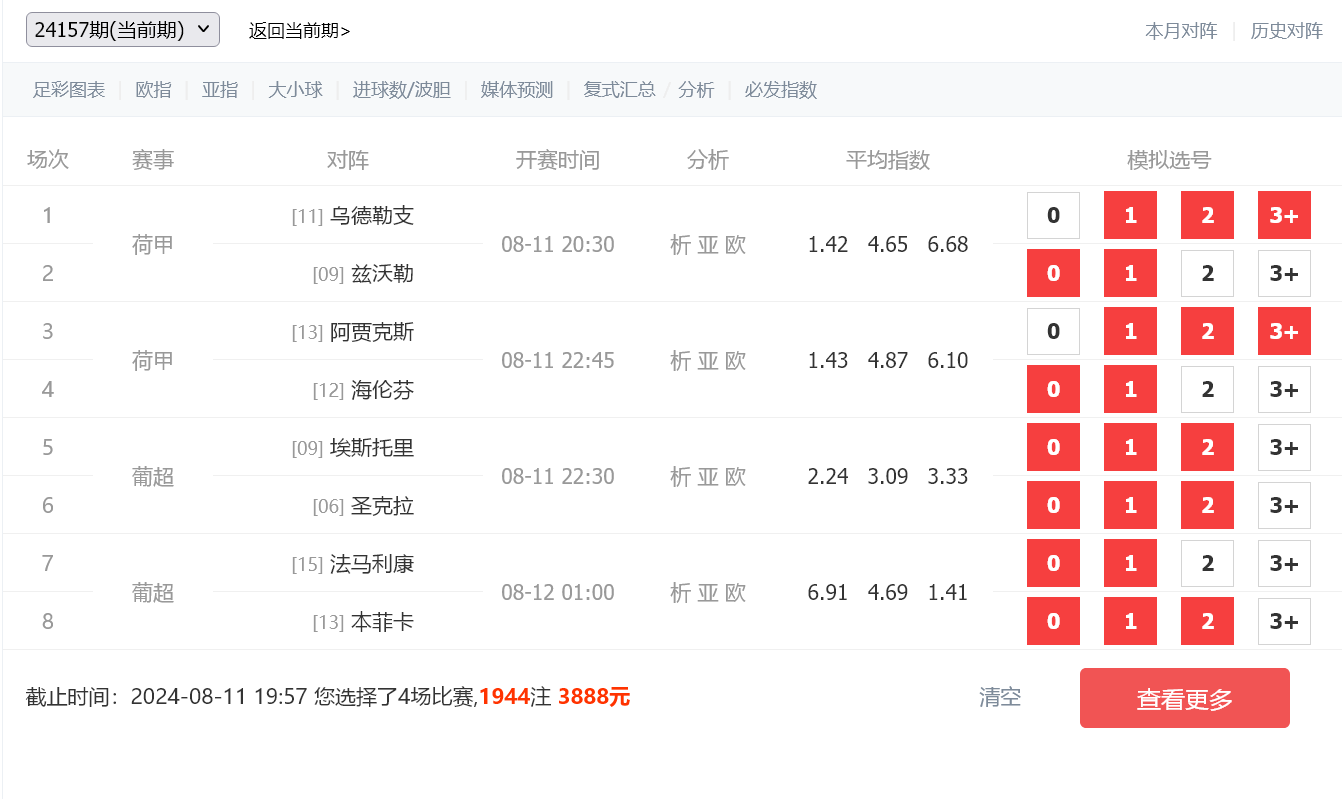Toggle 1 goal for 法马利康
Viewport: 1342px width, 799px height.
click(x=1130, y=564)
